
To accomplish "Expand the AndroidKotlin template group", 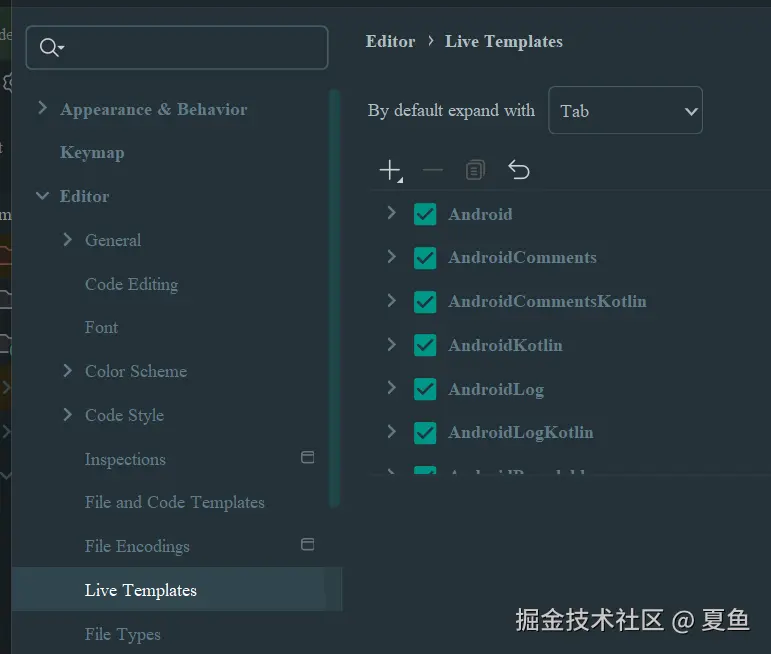I will pyautogui.click(x=391, y=345).
